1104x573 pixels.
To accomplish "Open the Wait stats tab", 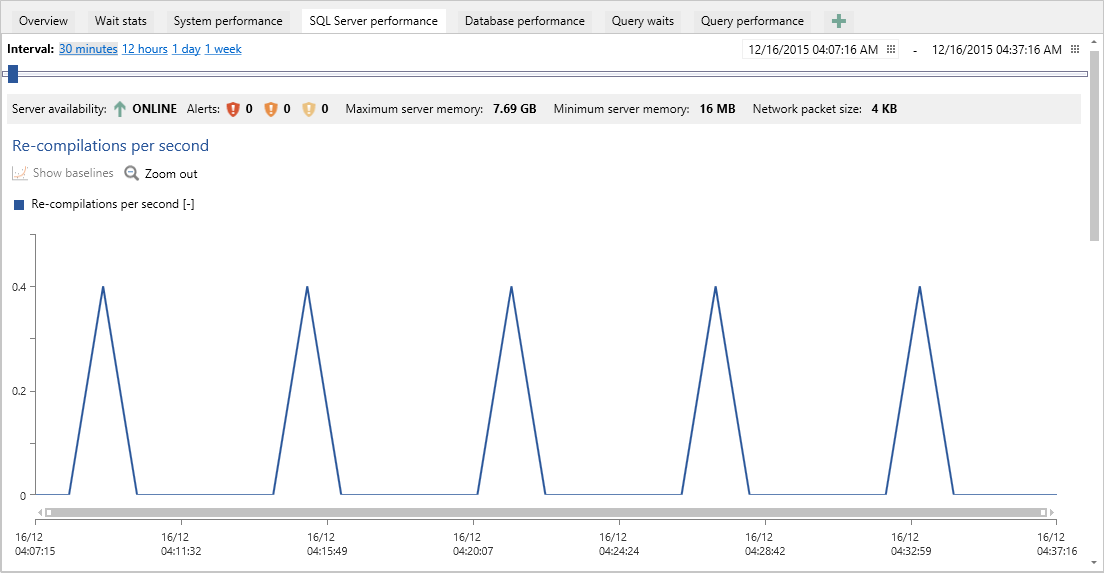I will coord(121,21).
